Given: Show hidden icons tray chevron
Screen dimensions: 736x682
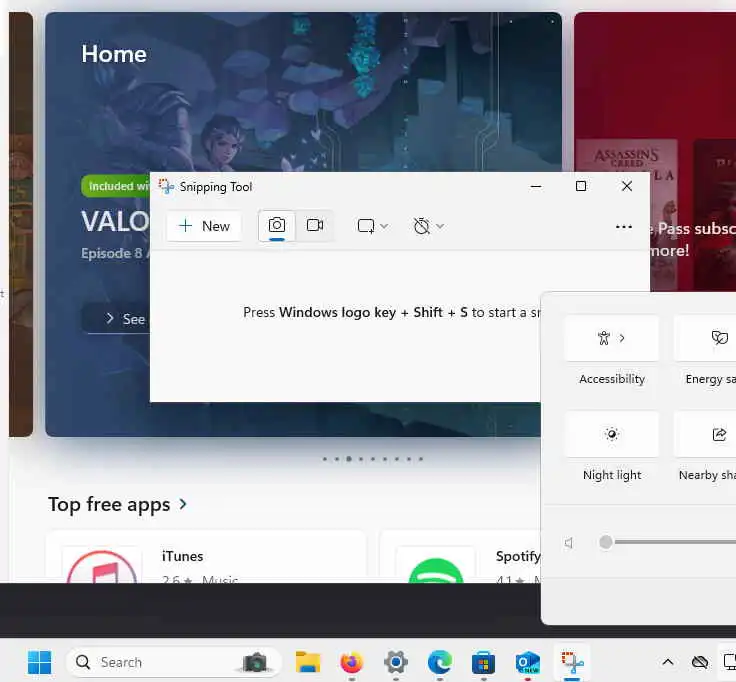Looking at the screenshot, I should pos(668,662).
